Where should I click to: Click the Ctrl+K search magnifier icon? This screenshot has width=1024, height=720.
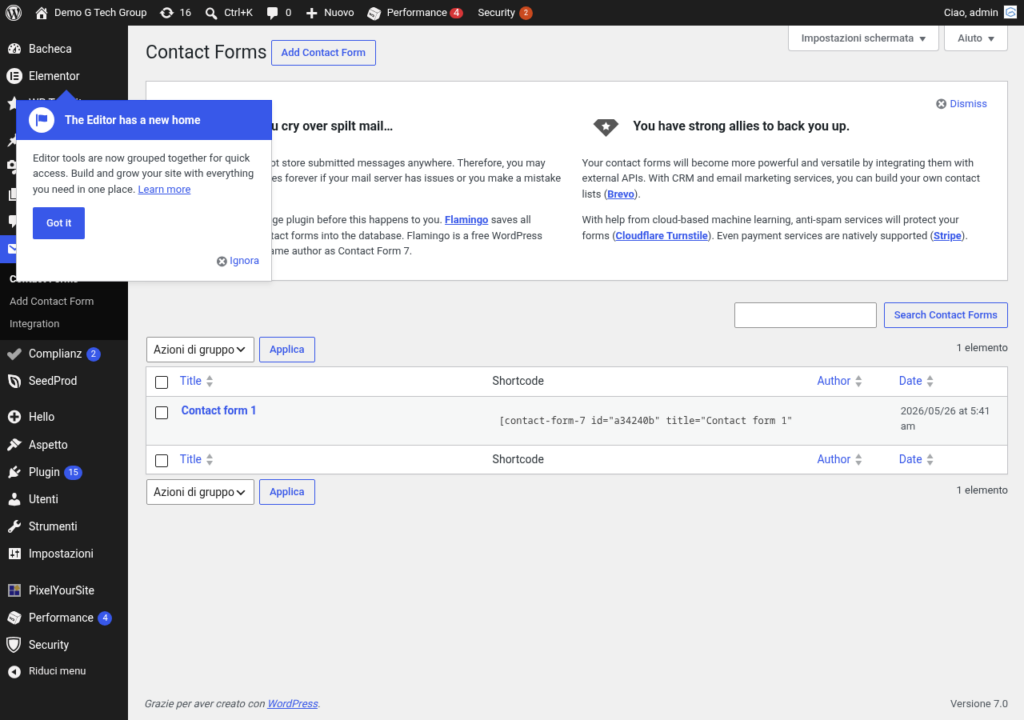(211, 13)
